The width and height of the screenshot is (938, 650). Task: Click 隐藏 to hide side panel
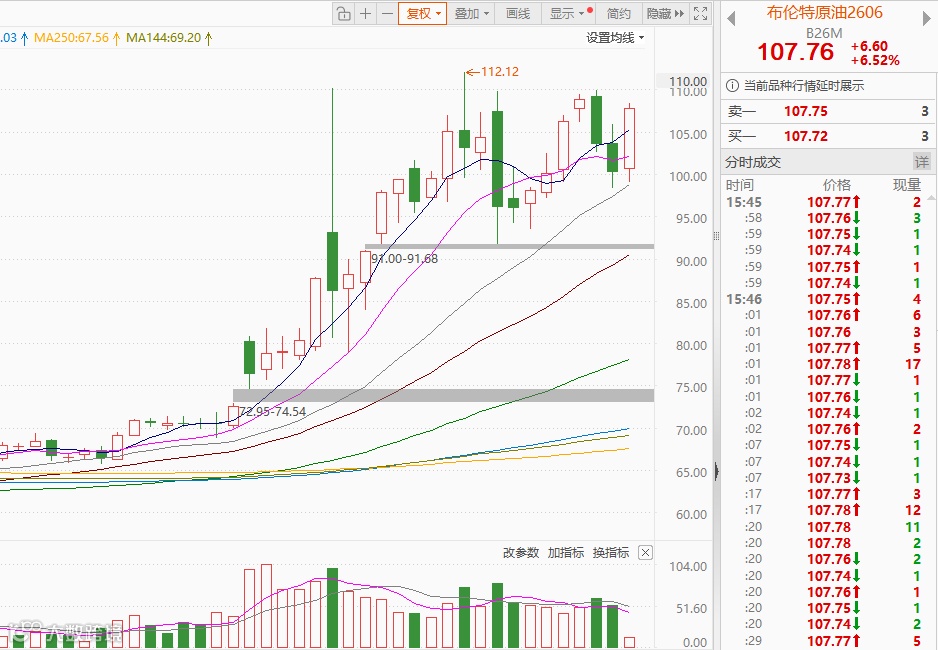point(665,13)
